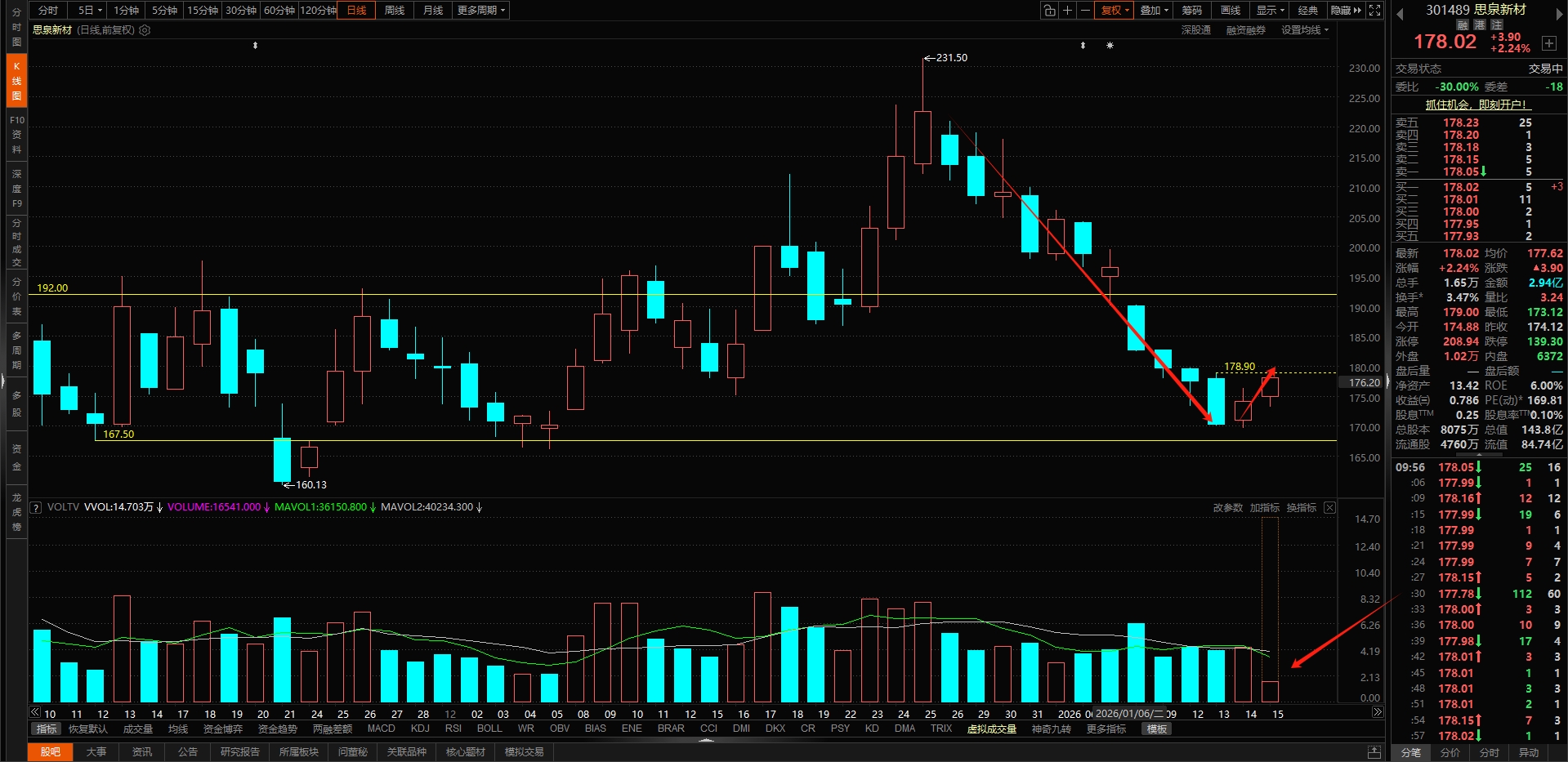Select the KDJ indicator
This screenshot has height=762, width=1568.
(420, 729)
